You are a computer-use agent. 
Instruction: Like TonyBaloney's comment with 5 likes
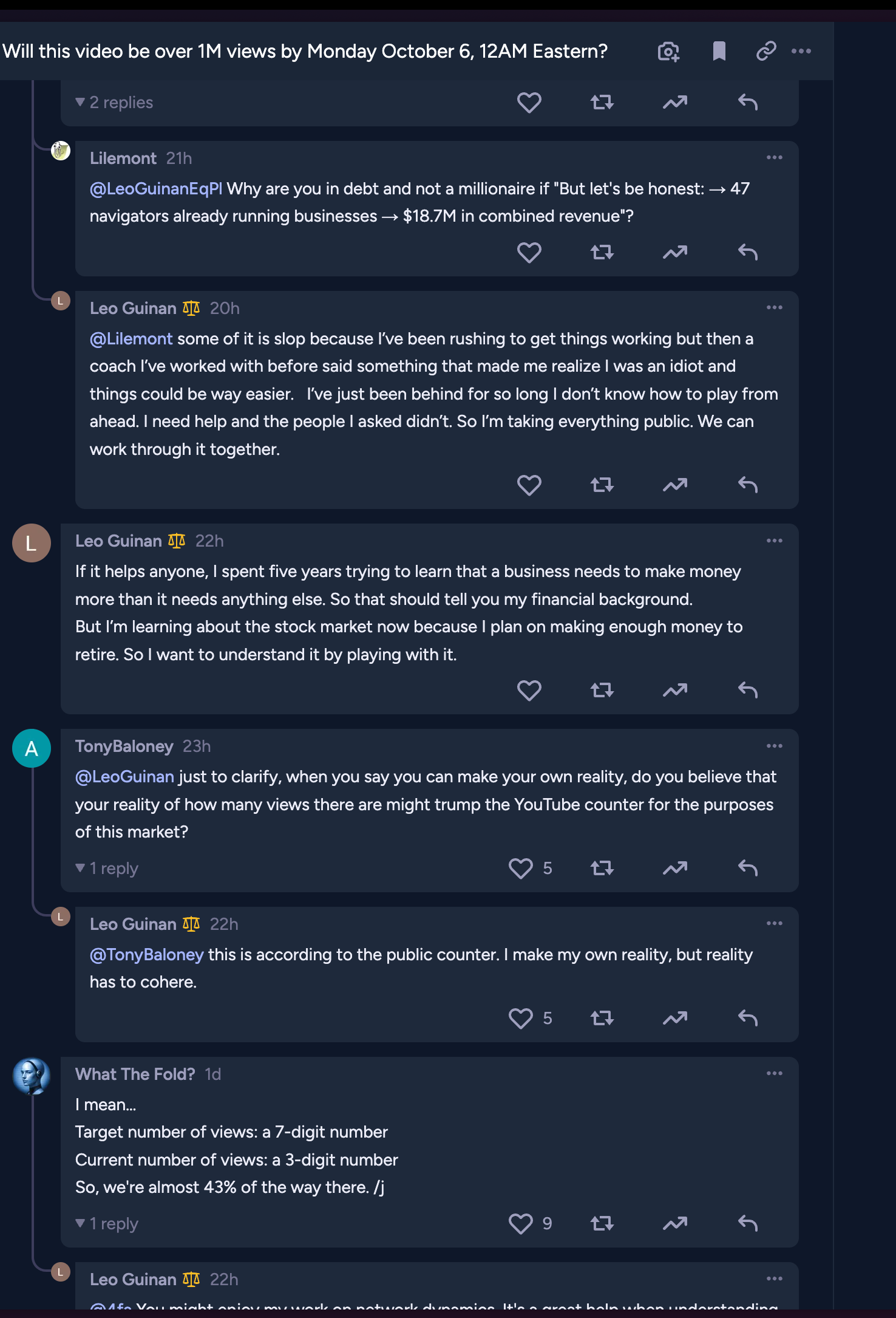pos(521,868)
